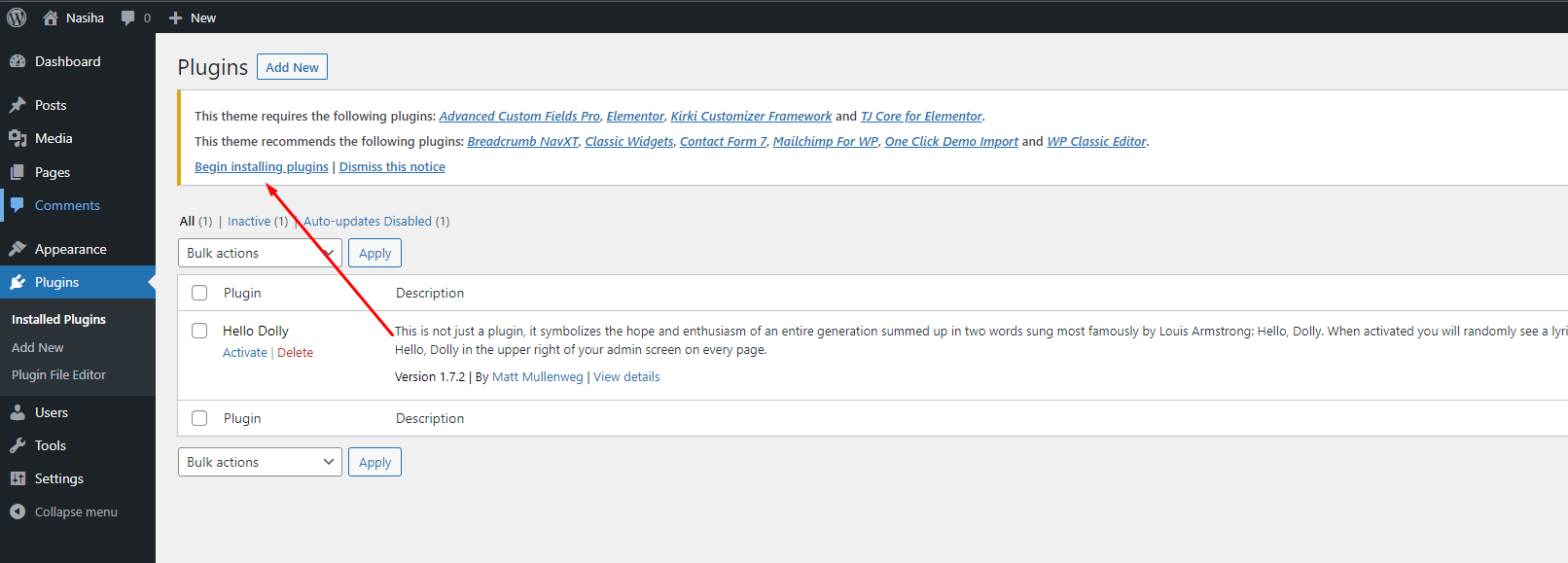Screen dimensions: 1568x563
Task: Click the Tools wrench icon
Action: click(x=18, y=445)
